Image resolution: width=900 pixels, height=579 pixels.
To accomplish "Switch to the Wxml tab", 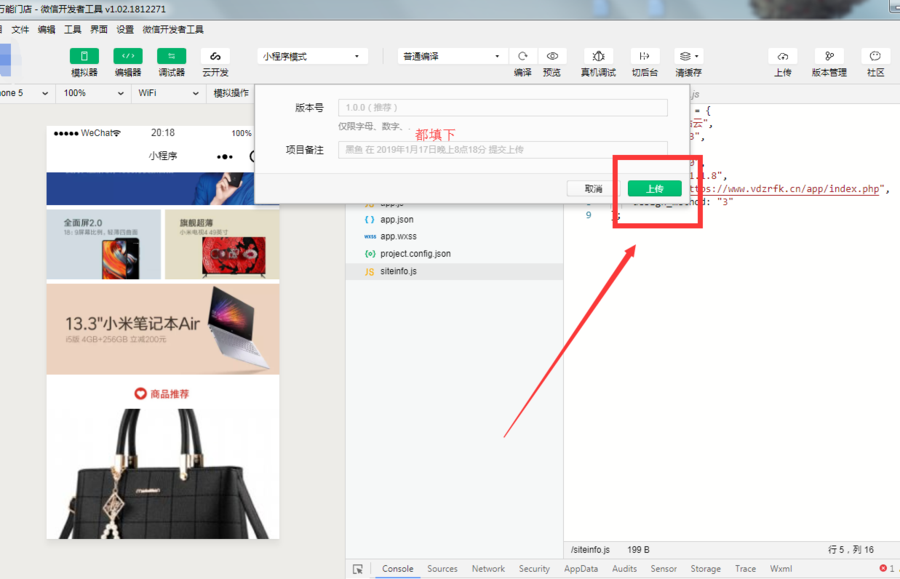I will point(781,569).
